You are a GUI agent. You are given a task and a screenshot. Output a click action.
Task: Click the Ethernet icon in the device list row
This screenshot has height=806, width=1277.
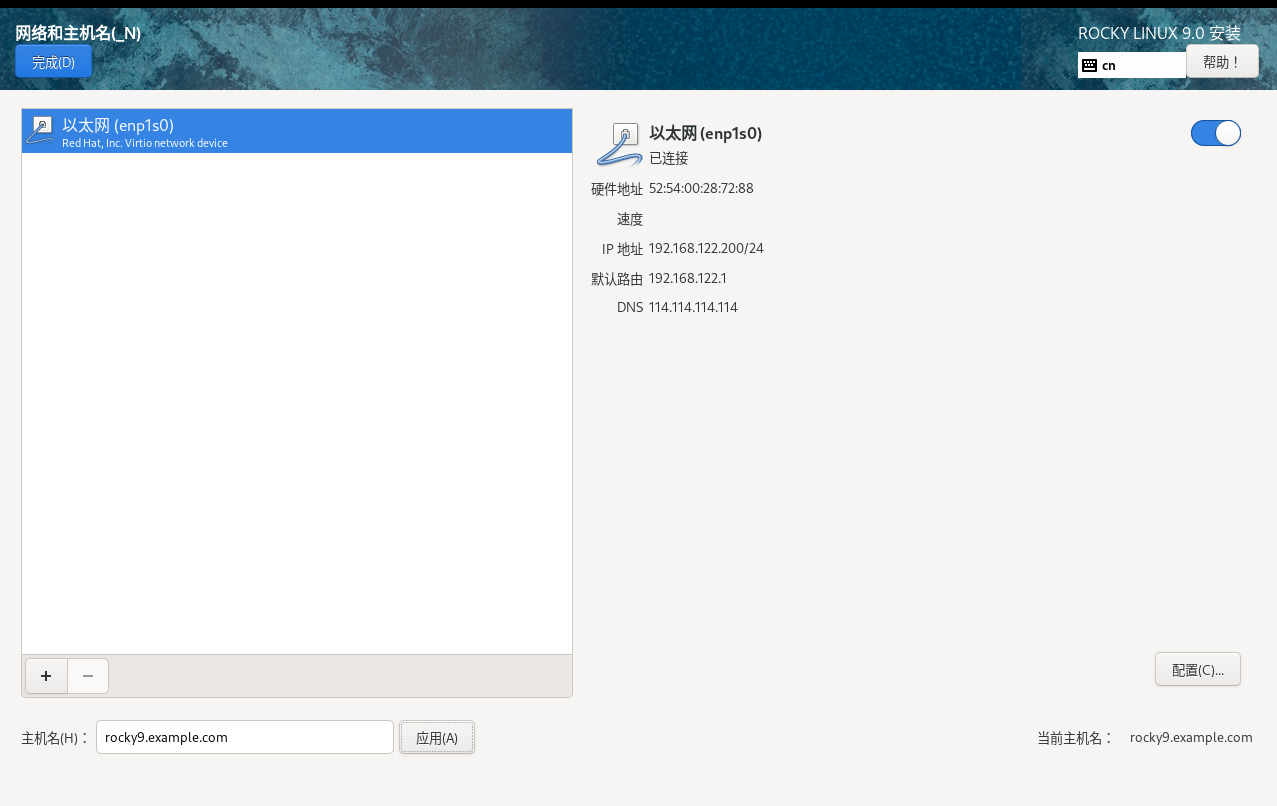tap(40, 130)
